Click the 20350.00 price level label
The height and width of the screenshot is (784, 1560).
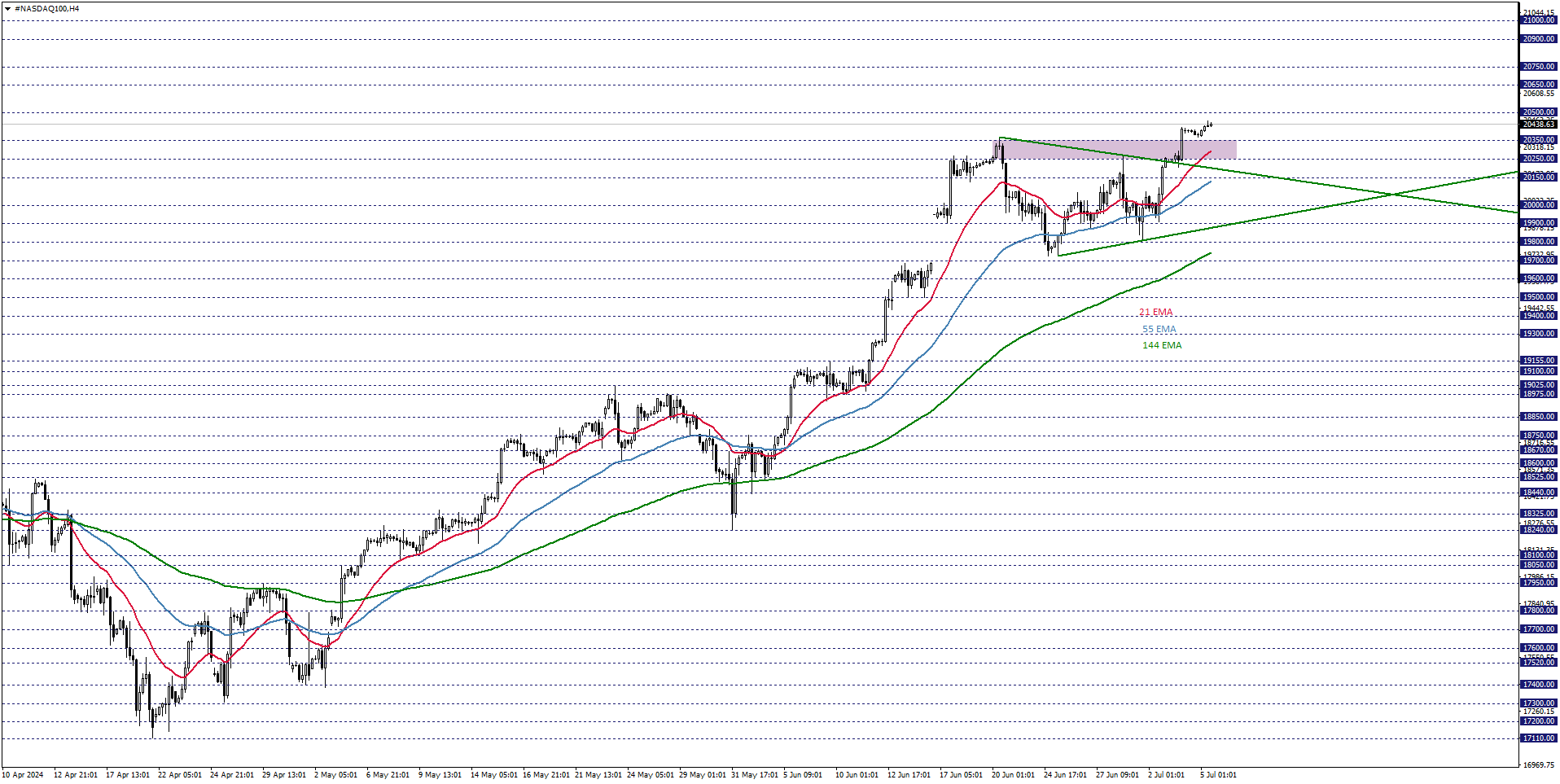pos(1539,140)
